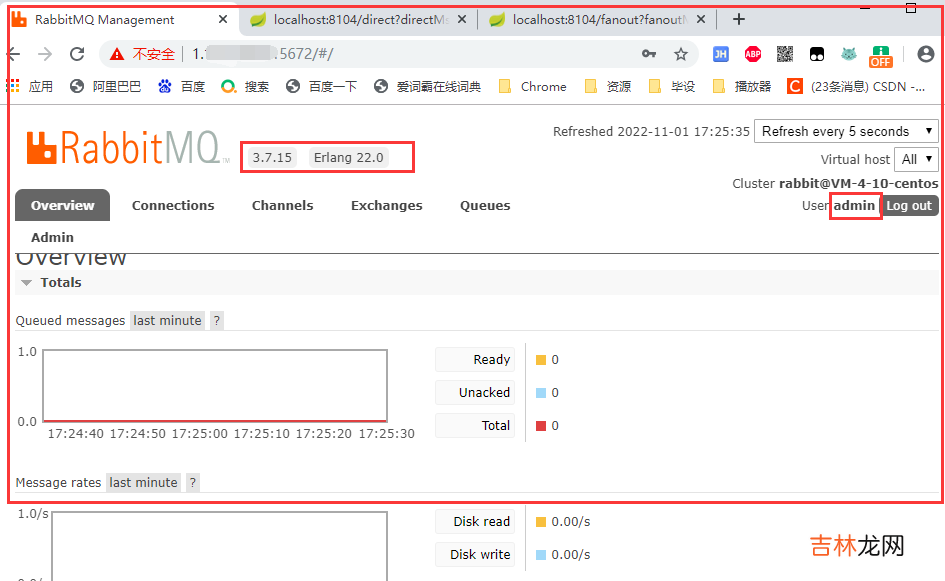Image resolution: width=945 pixels, height=581 pixels.
Task: Collapse the Totals section
Action: (27, 283)
